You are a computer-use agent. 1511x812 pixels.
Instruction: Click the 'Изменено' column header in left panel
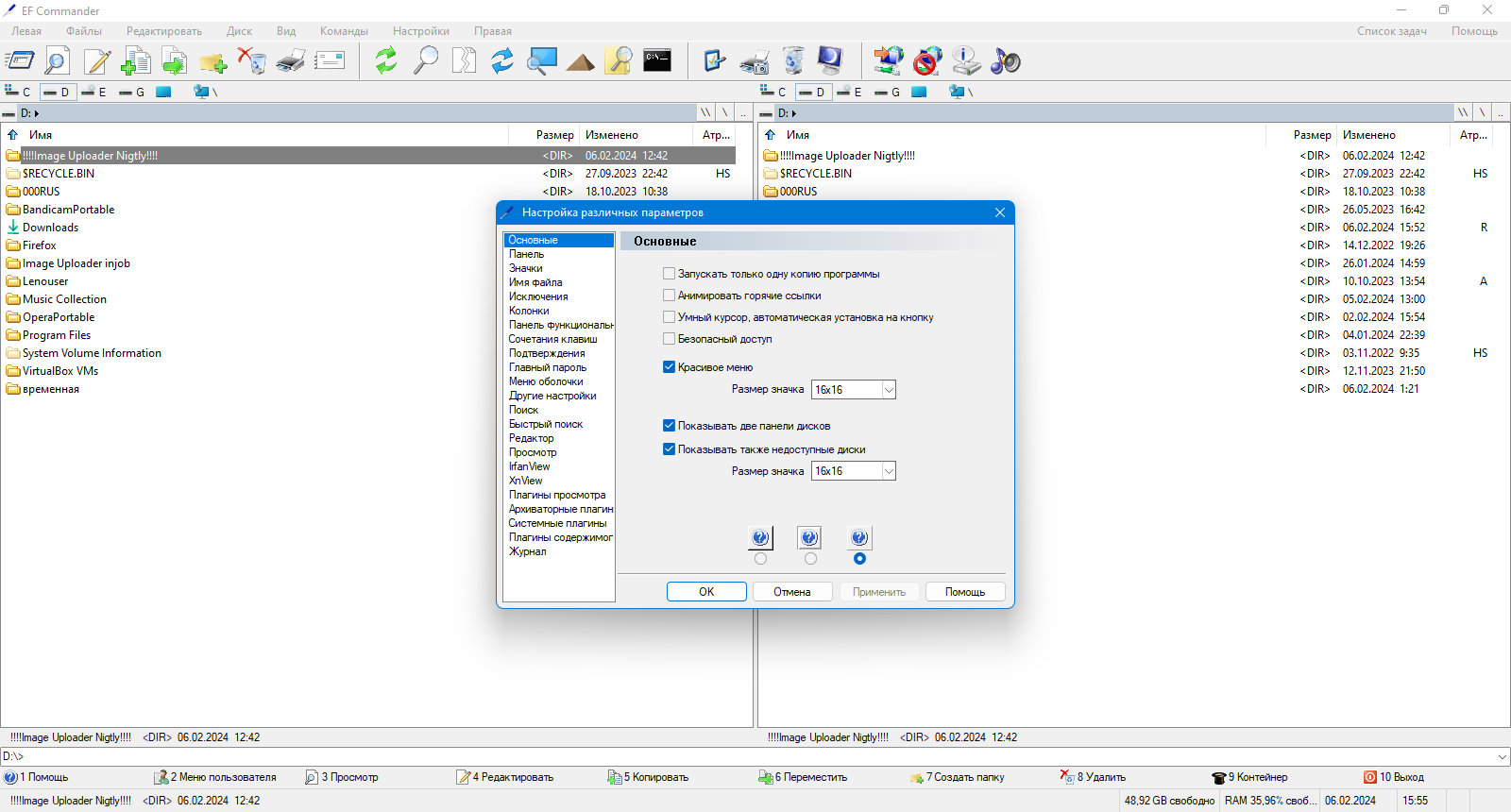point(611,135)
